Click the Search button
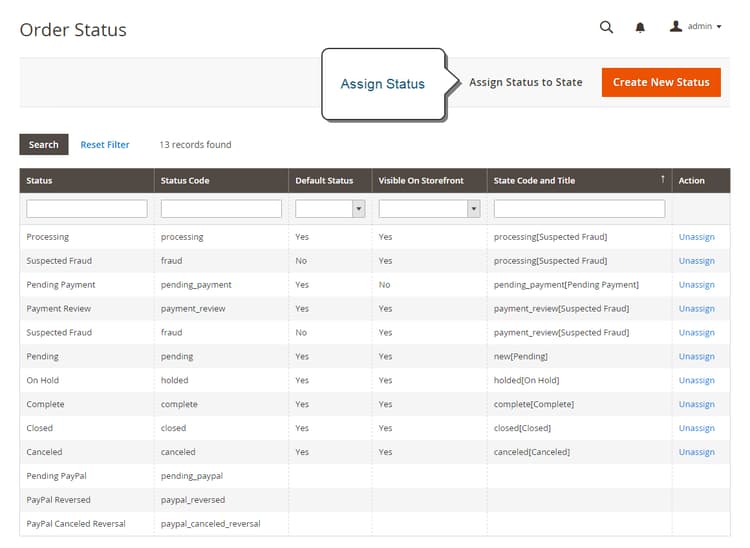The width and height of the screenshot is (750, 548). pos(44,144)
